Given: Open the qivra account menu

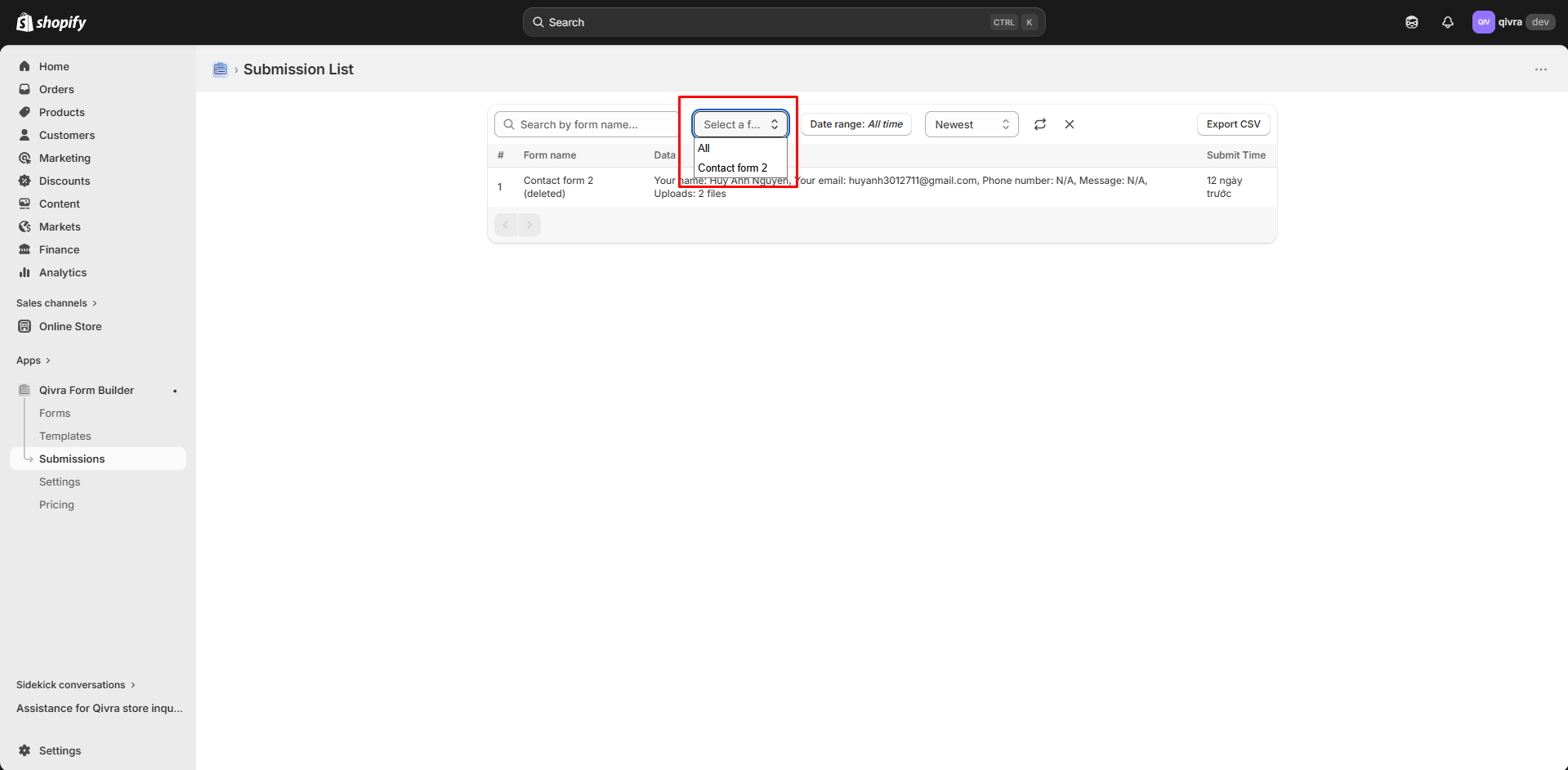Looking at the screenshot, I should tap(1514, 22).
